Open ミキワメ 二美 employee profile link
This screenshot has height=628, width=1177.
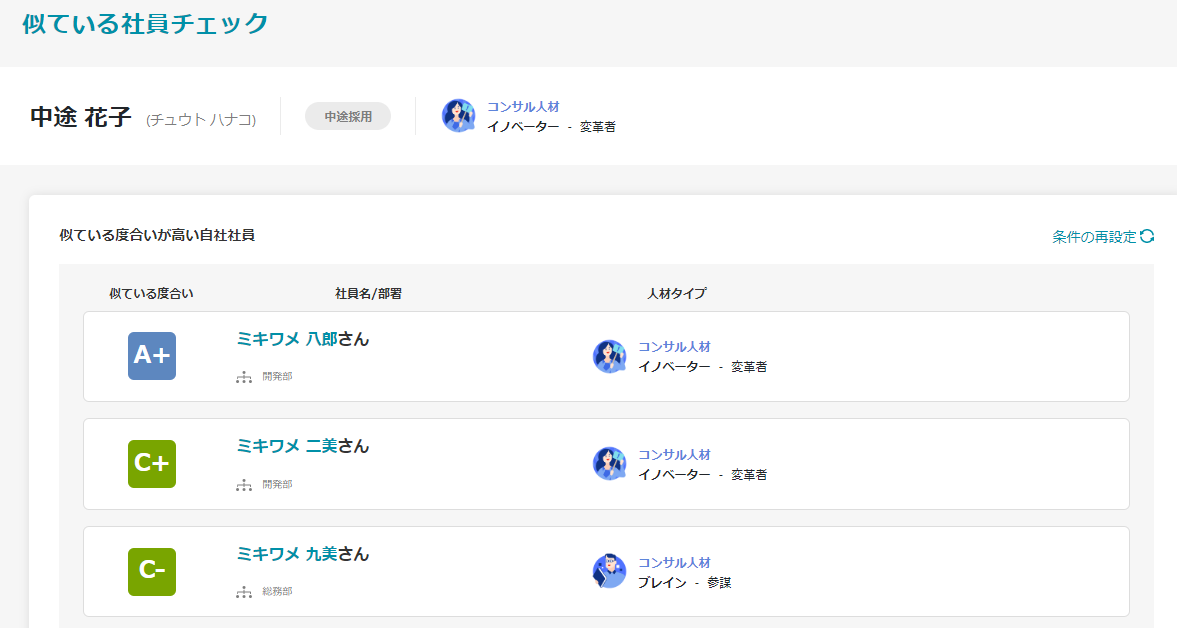(287, 446)
